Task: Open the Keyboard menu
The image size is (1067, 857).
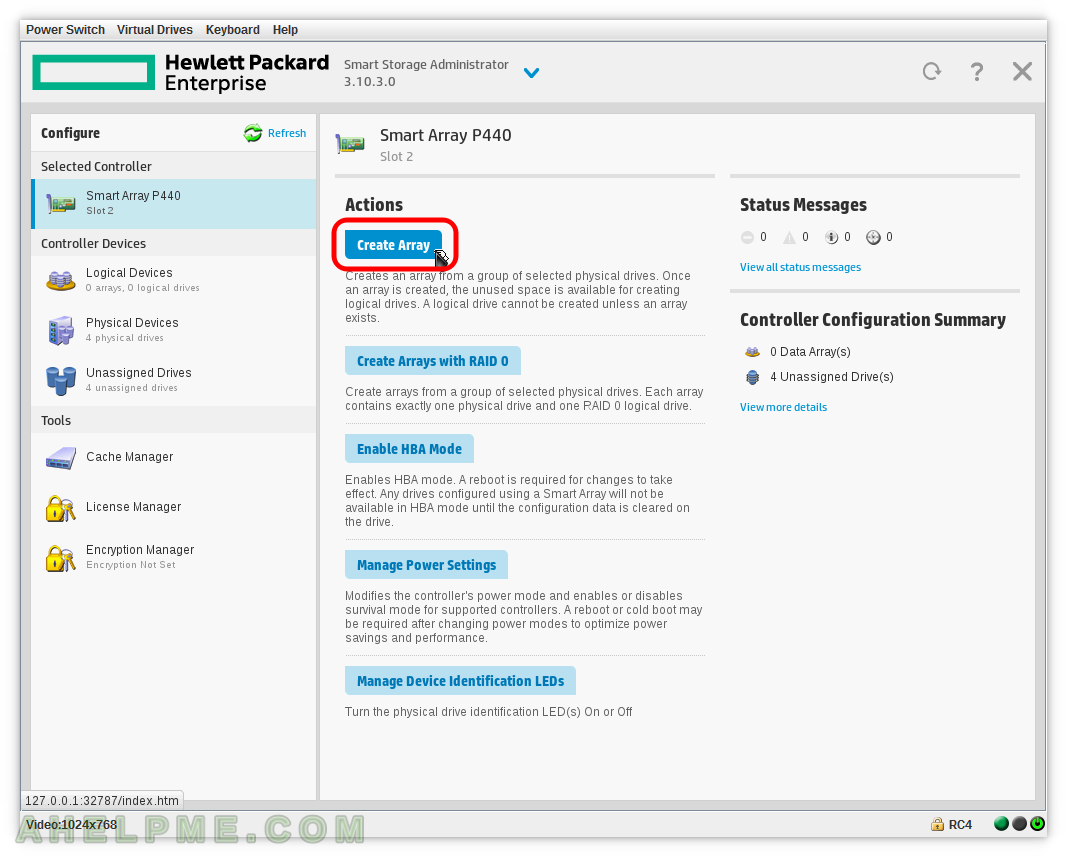Action: click(232, 30)
